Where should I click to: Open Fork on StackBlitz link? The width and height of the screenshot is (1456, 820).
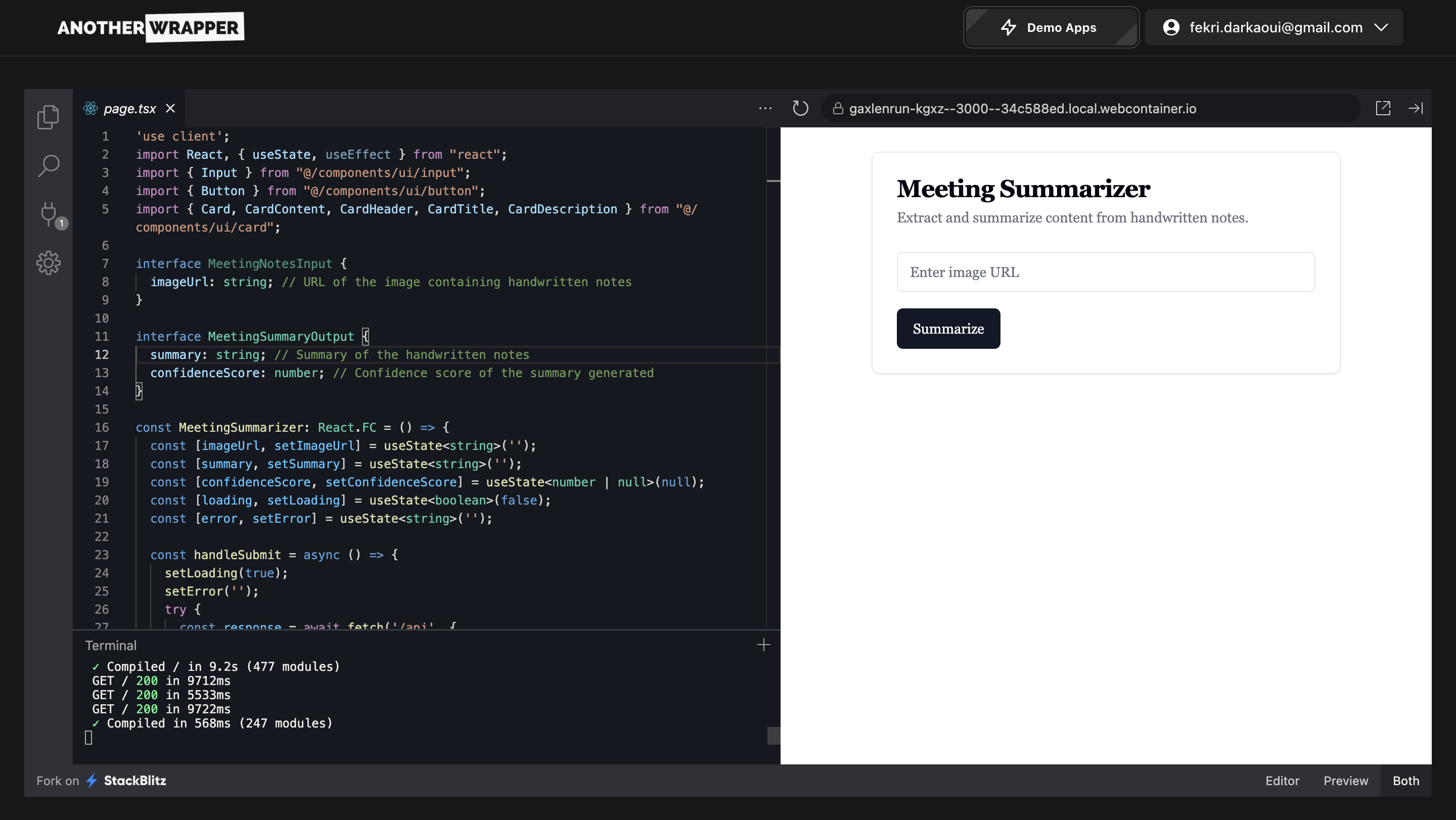tap(102, 781)
